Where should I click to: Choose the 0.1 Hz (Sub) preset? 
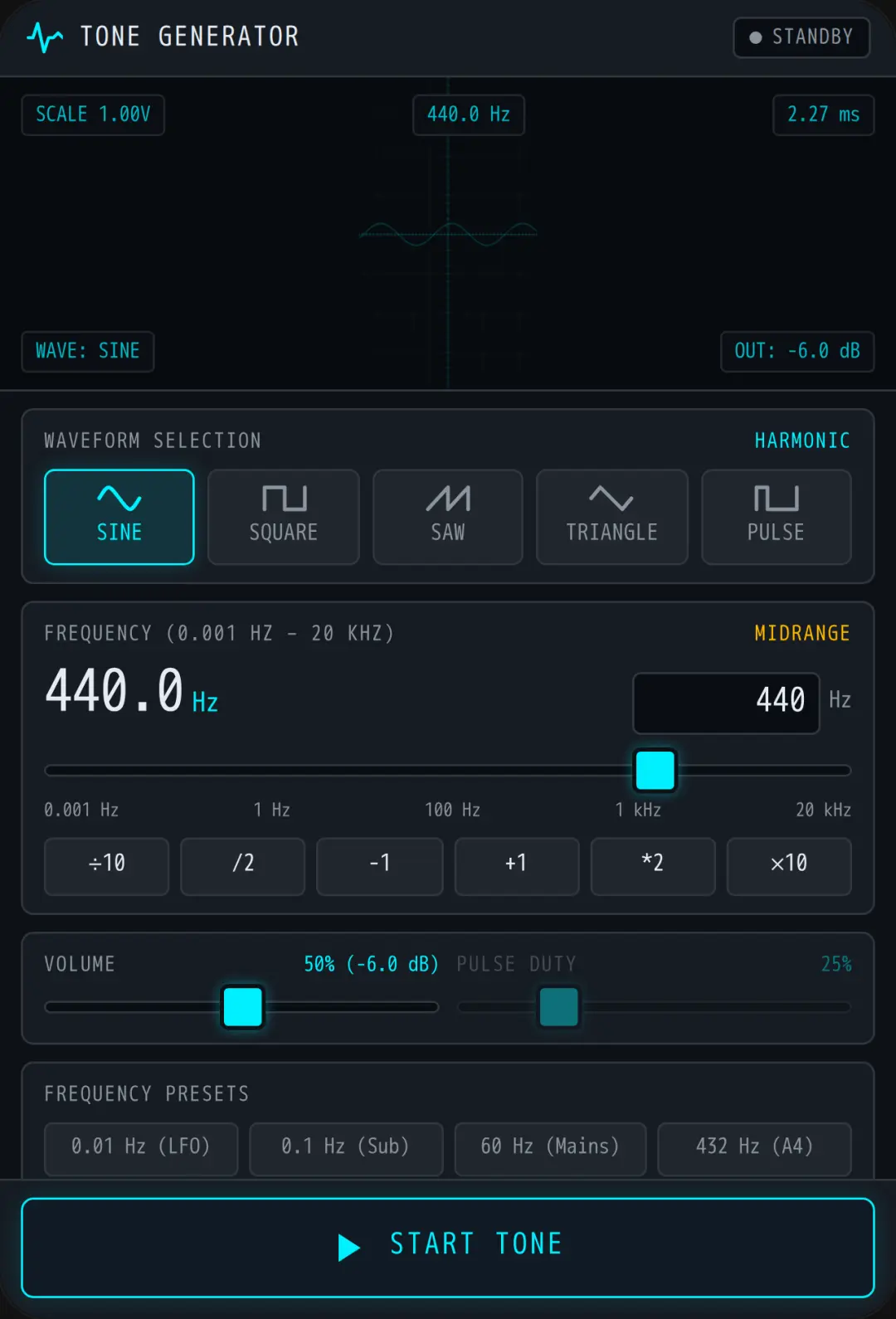[346, 1149]
